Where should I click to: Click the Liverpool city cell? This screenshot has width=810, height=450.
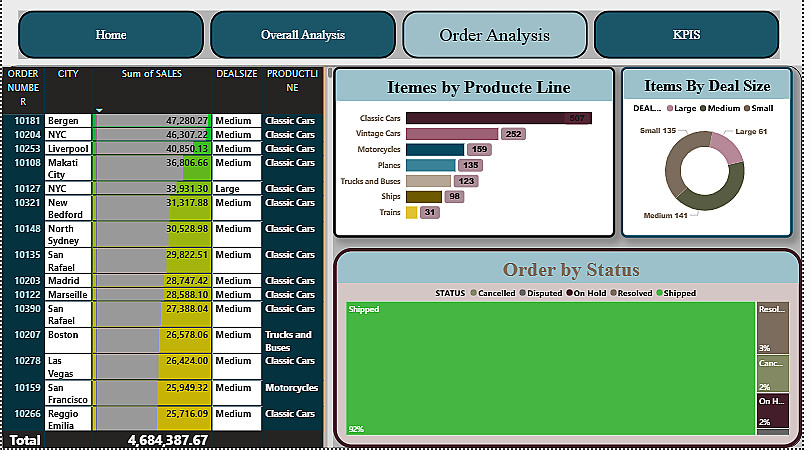pyautogui.click(x=68, y=148)
